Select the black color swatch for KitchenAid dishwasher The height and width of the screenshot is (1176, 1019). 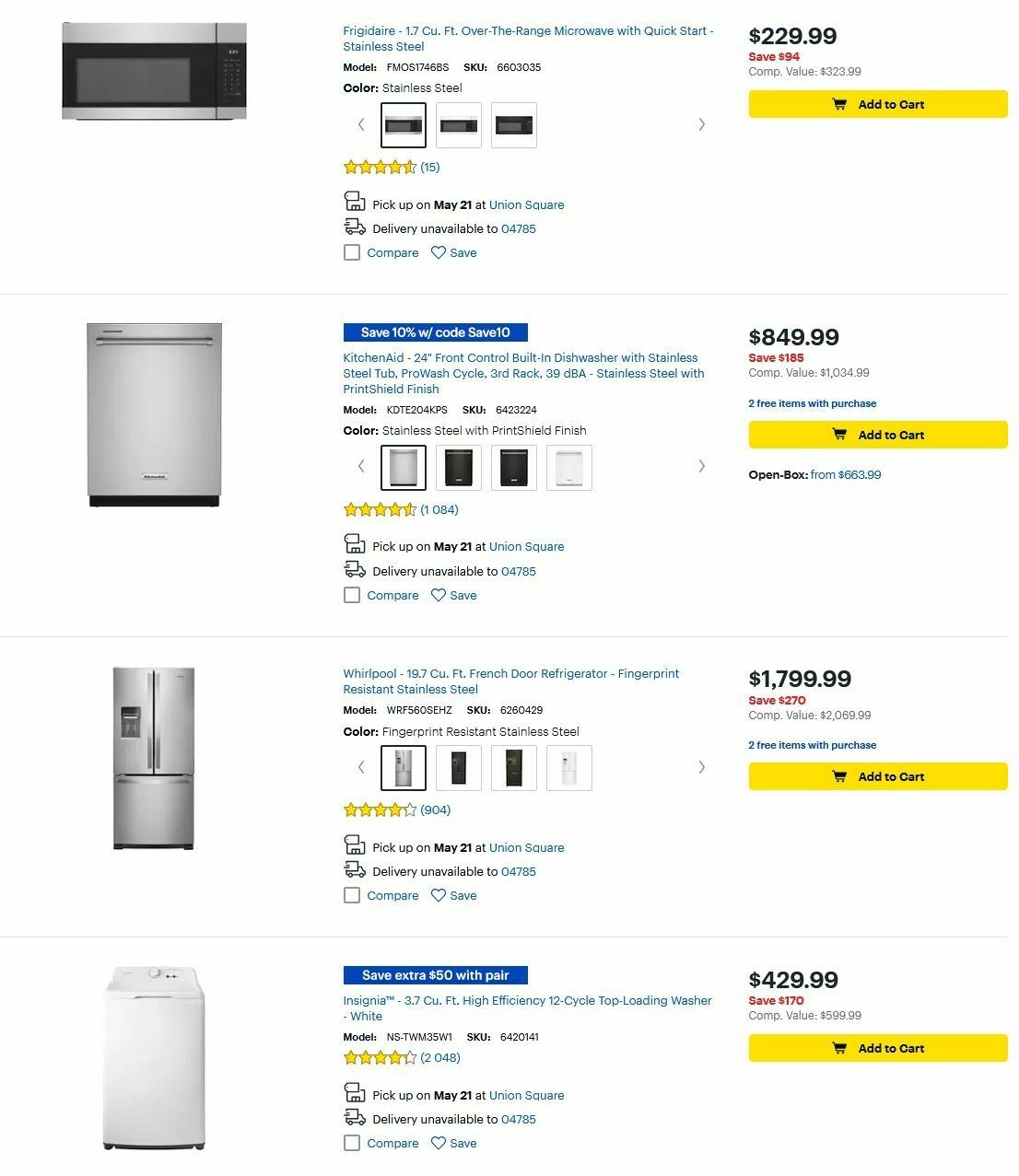coord(513,467)
